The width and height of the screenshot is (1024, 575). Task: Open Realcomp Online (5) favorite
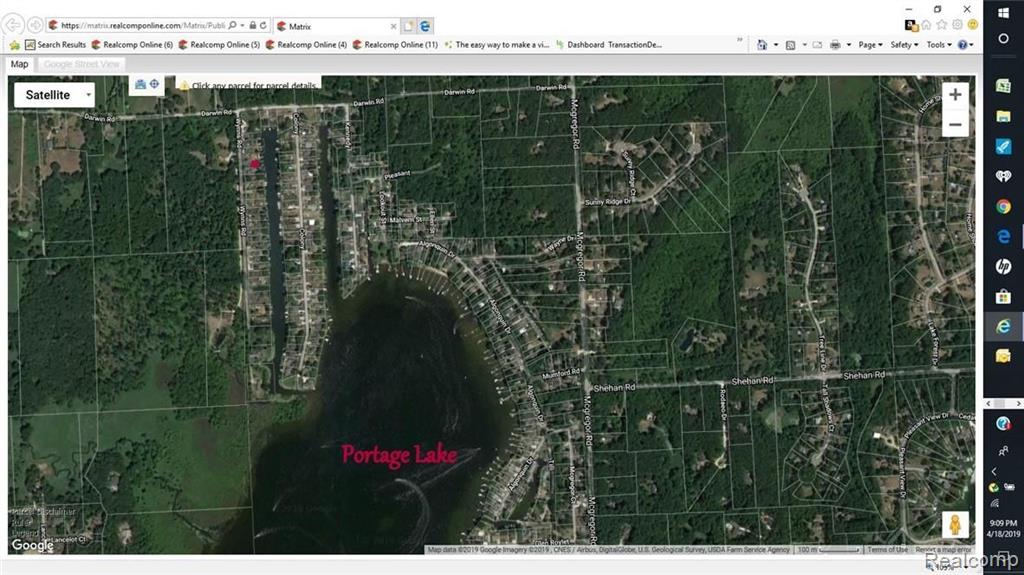219,45
